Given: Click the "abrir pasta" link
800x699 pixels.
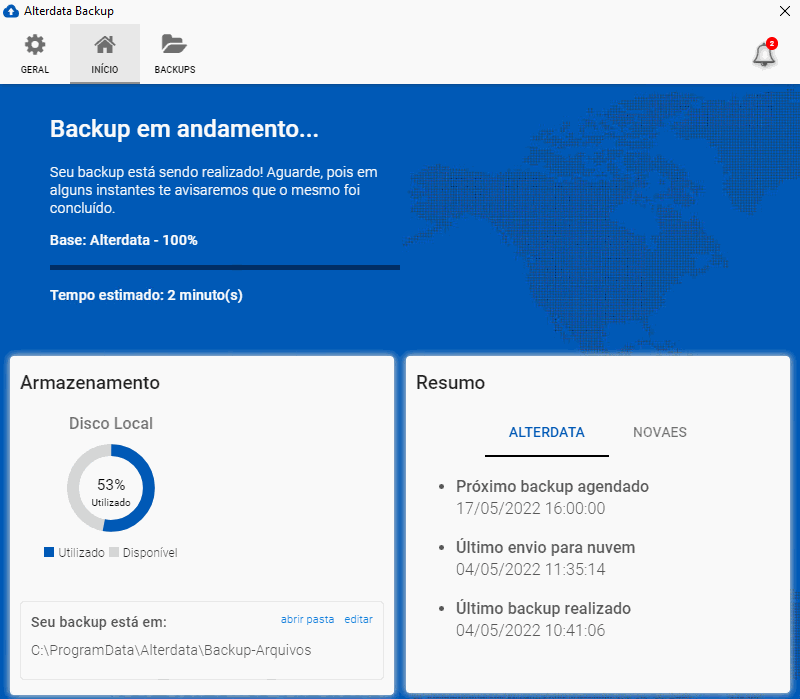Looking at the screenshot, I should (307, 619).
